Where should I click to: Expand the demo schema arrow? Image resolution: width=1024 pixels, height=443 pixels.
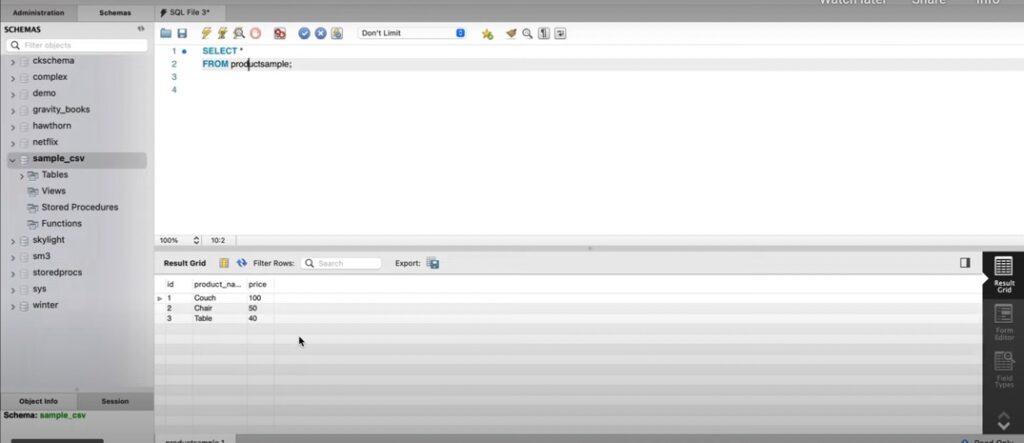tap(12, 94)
